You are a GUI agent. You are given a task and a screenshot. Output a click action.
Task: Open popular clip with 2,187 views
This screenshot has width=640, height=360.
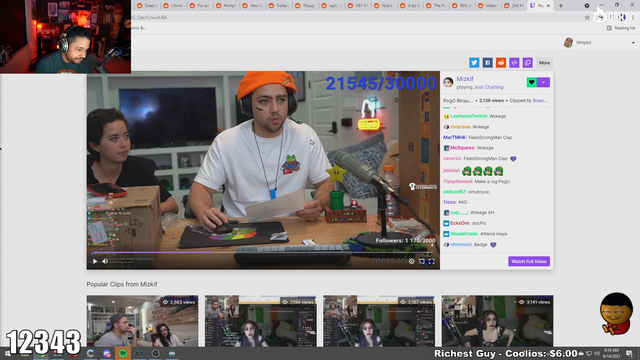(x=379, y=321)
